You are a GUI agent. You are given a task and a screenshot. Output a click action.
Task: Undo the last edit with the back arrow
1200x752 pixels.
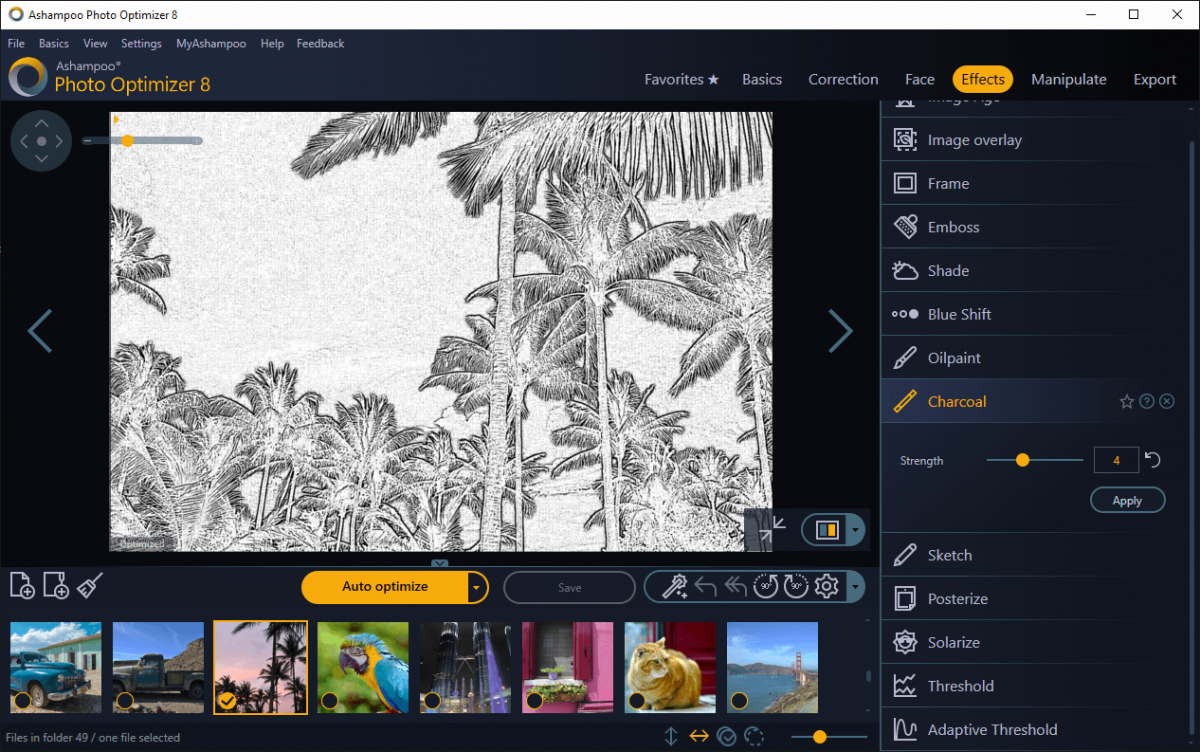[x=706, y=587]
